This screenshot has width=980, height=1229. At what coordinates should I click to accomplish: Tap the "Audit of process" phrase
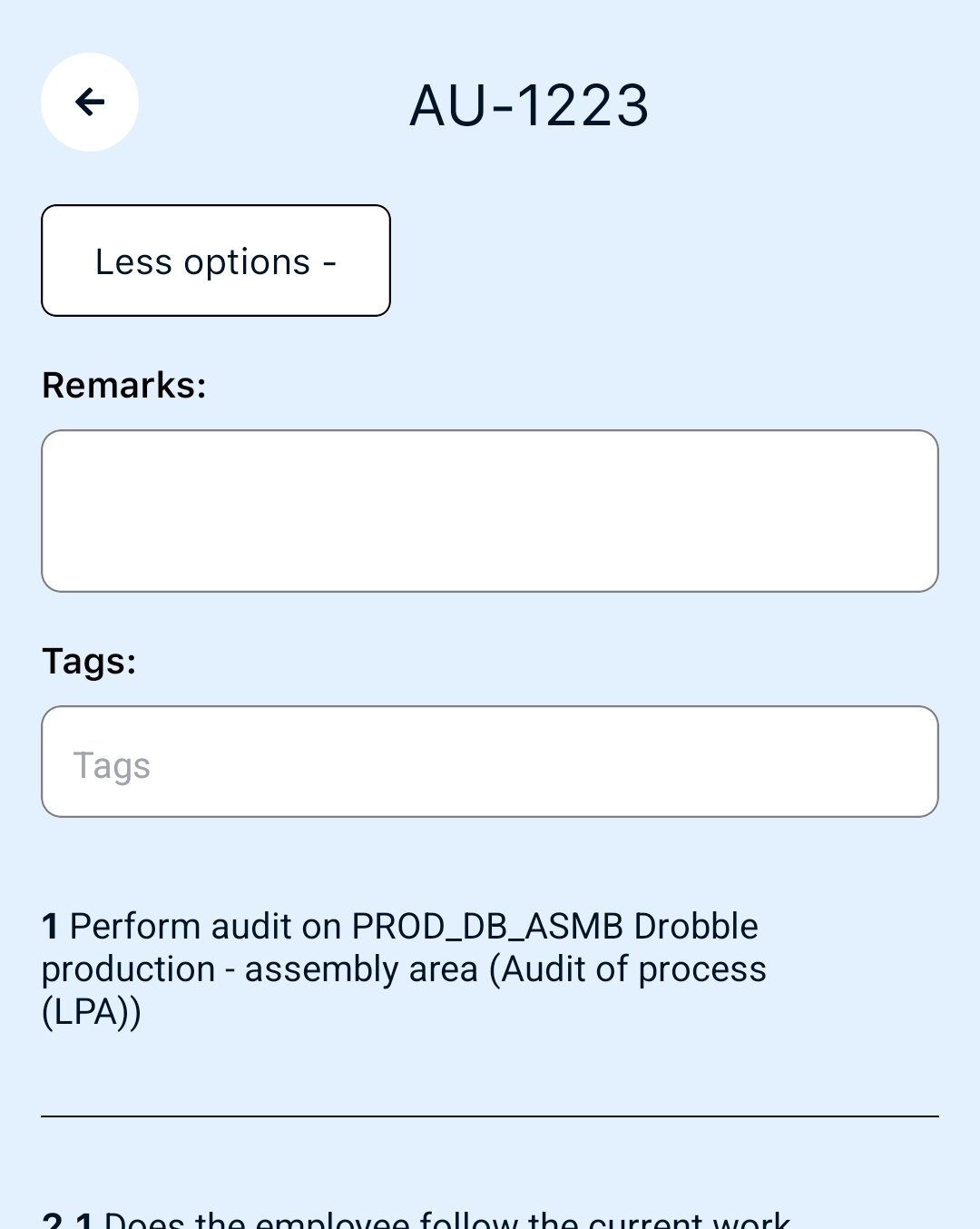(x=634, y=969)
